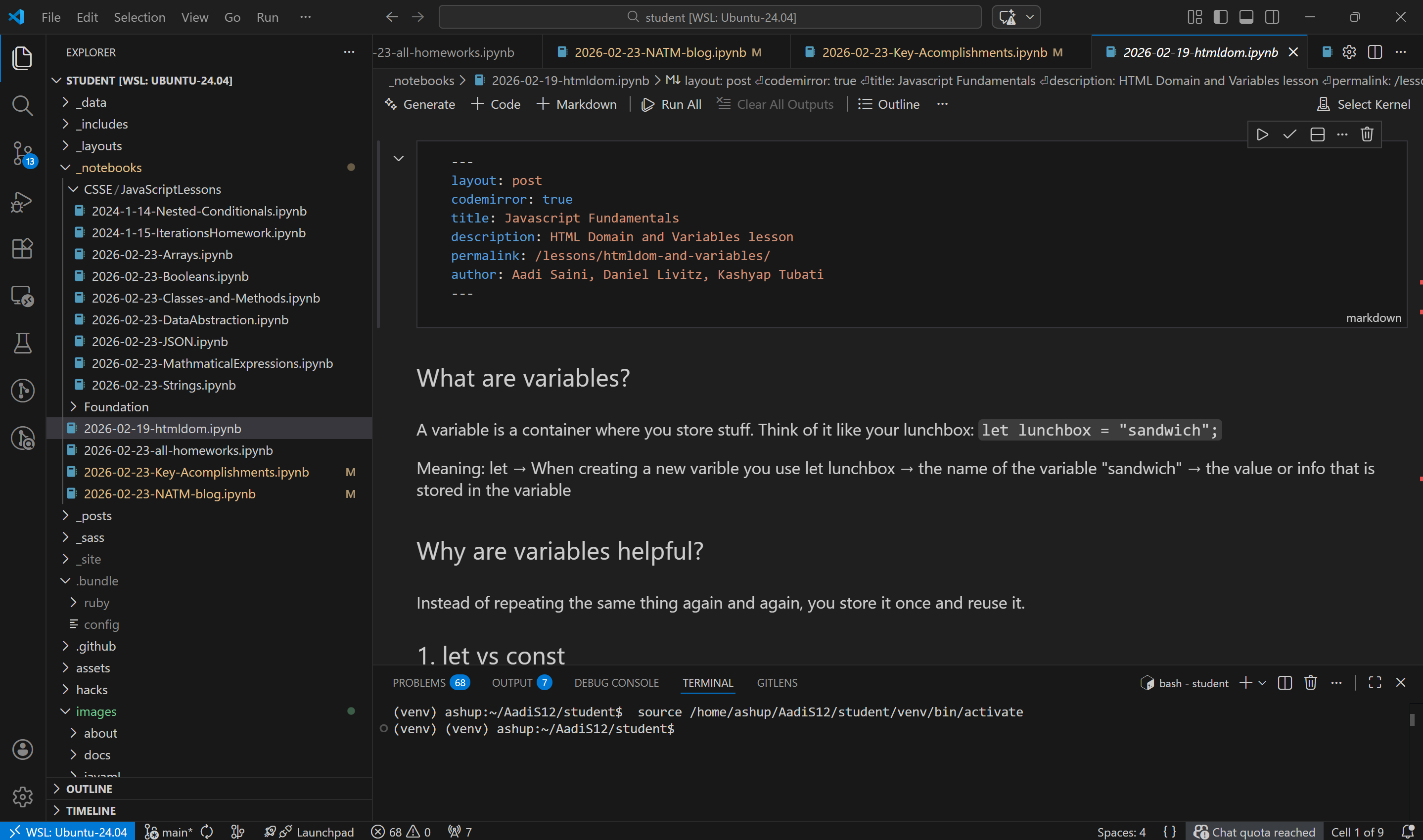The width and height of the screenshot is (1423, 840).
Task: Click the Synchronize Changes icon in status bar
Action: 207,832
